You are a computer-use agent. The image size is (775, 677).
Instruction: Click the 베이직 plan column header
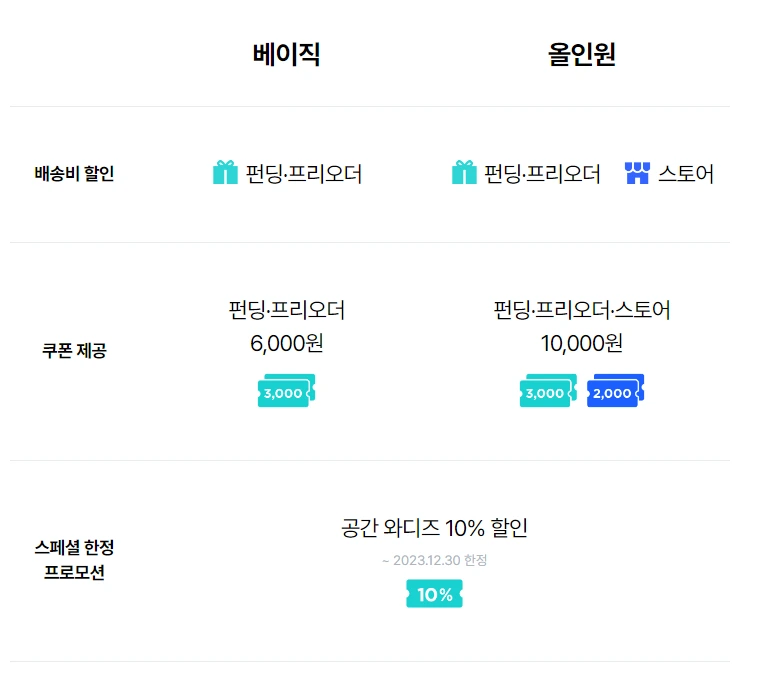coord(286,54)
